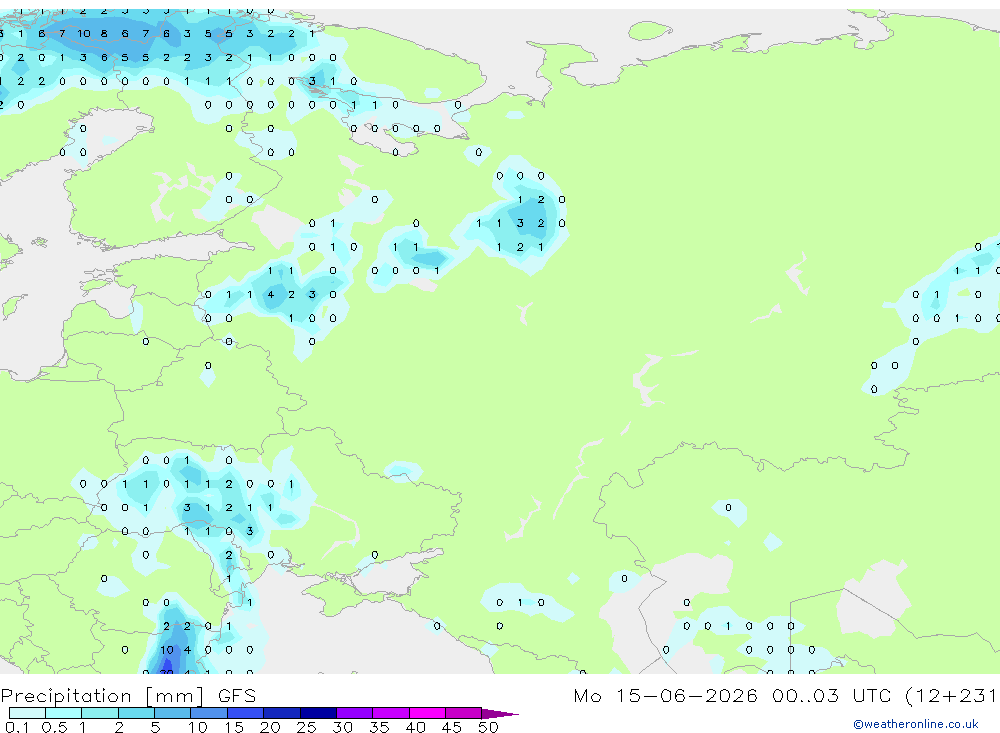
Task: Click the over-50 arrow tip of the legend
Action: [501, 714]
